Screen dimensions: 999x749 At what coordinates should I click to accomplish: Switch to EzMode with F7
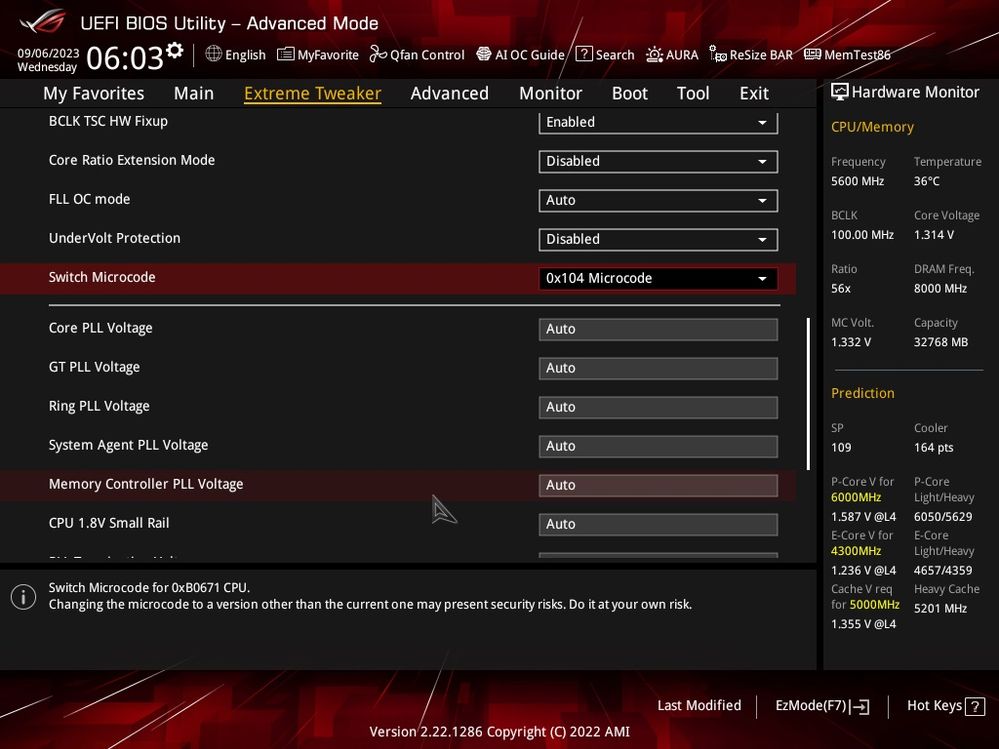coord(821,706)
